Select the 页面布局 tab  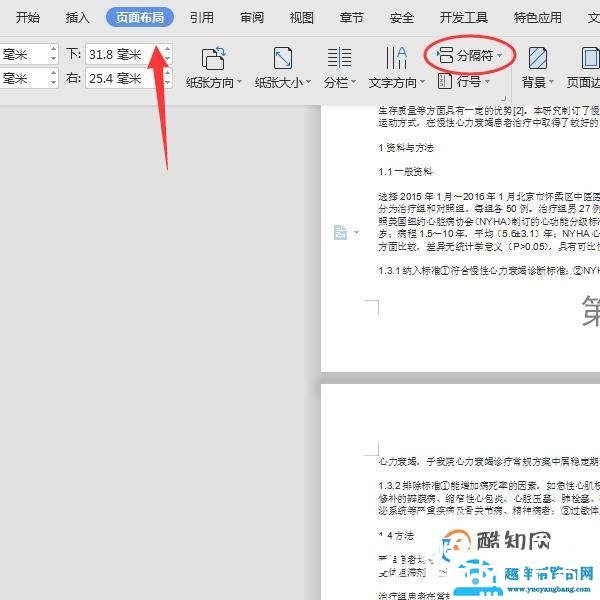click(x=140, y=17)
